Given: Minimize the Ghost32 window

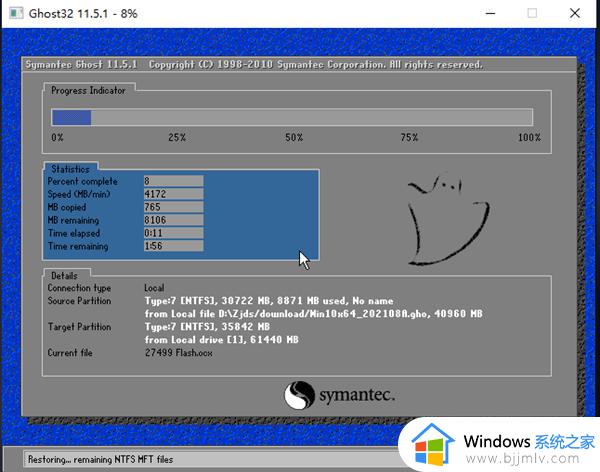Looking at the screenshot, I should (x=491, y=13).
